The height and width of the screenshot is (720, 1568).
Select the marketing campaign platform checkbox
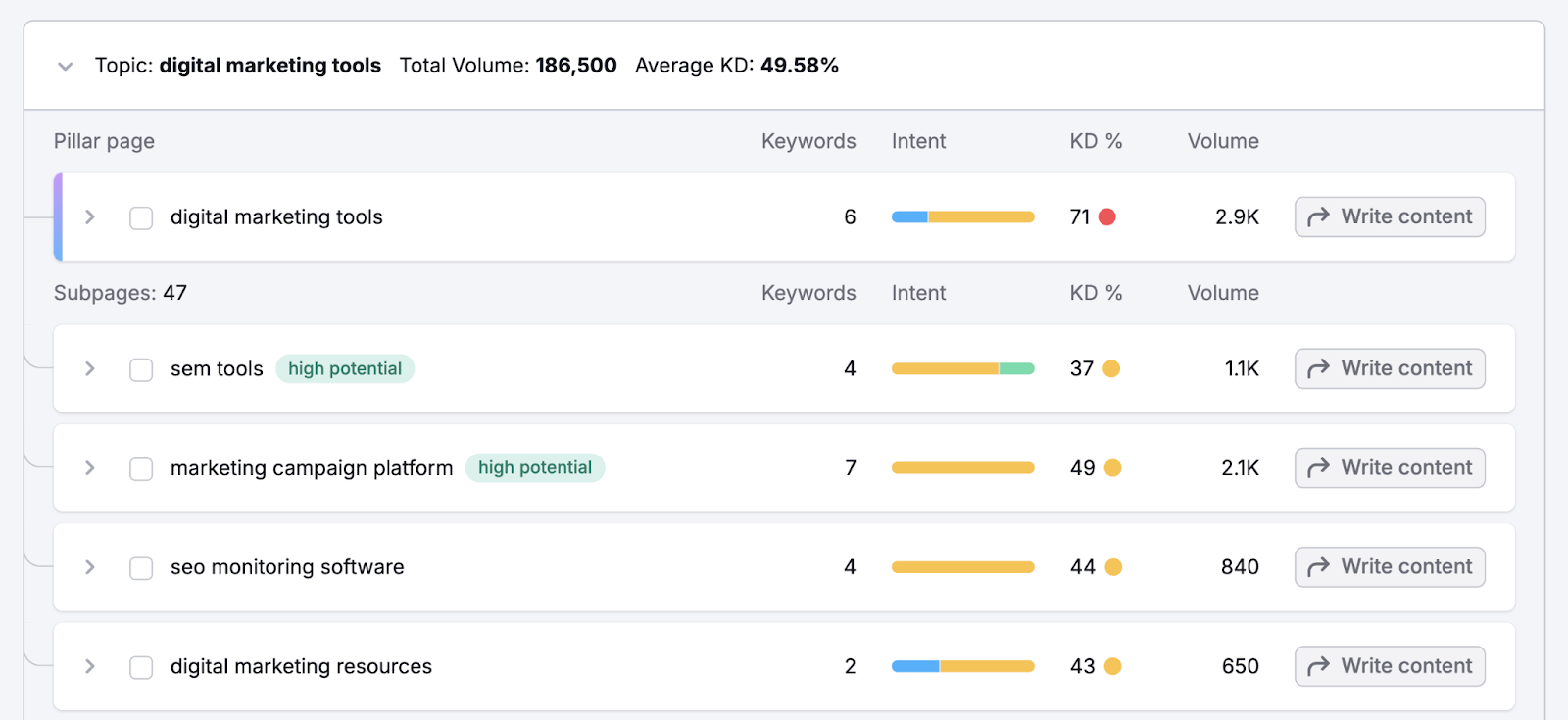click(141, 468)
